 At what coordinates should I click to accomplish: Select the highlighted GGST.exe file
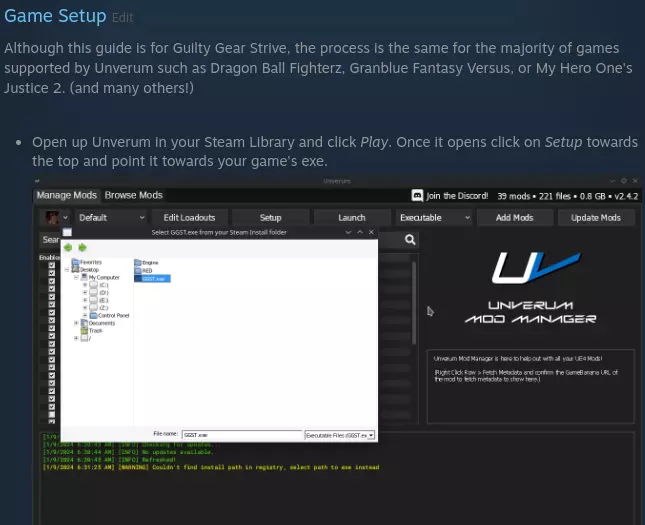click(x=152, y=279)
